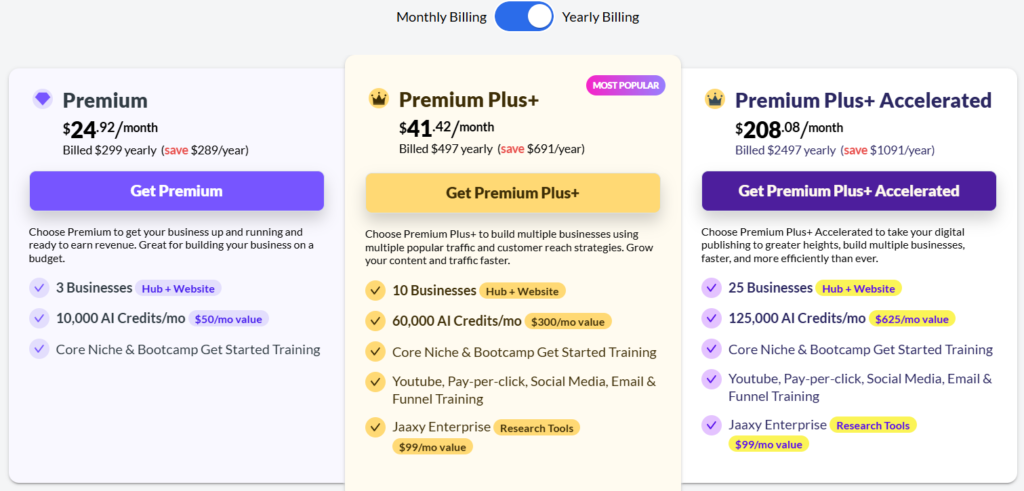This screenshot has width=1024, height=491.
Task: Click the checkmark next to 3 Businesses
Action: 39,288
